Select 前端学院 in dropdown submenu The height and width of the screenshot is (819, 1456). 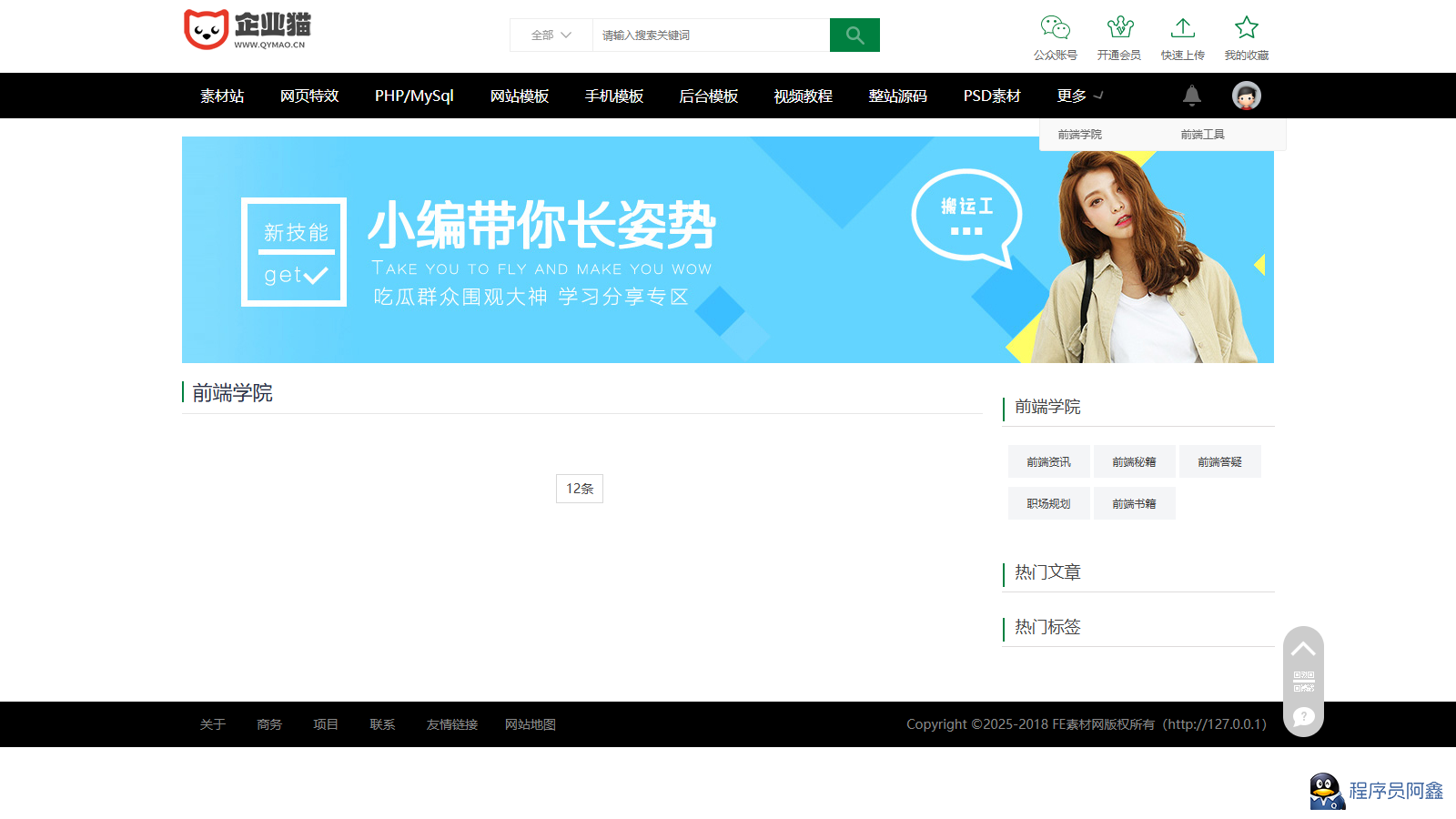pyautogui.click(x=1080, y=135)
